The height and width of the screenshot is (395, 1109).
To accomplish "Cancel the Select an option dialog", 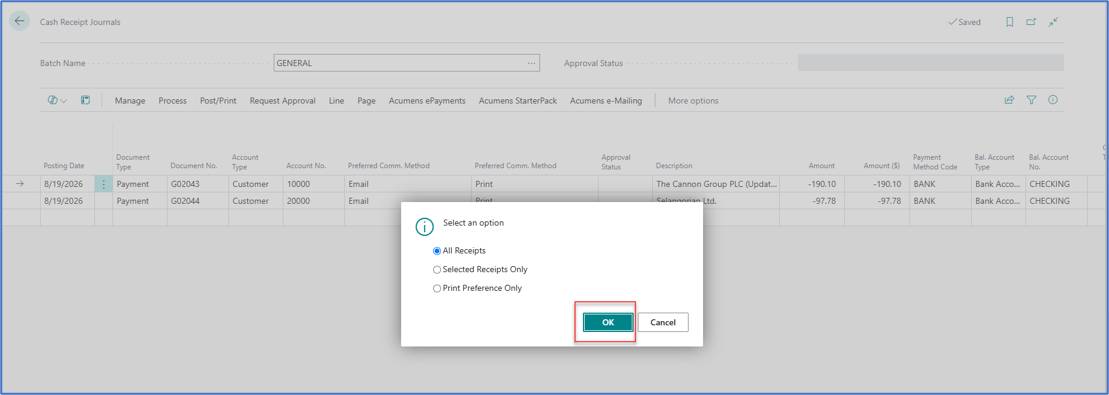I will point(663,322).
